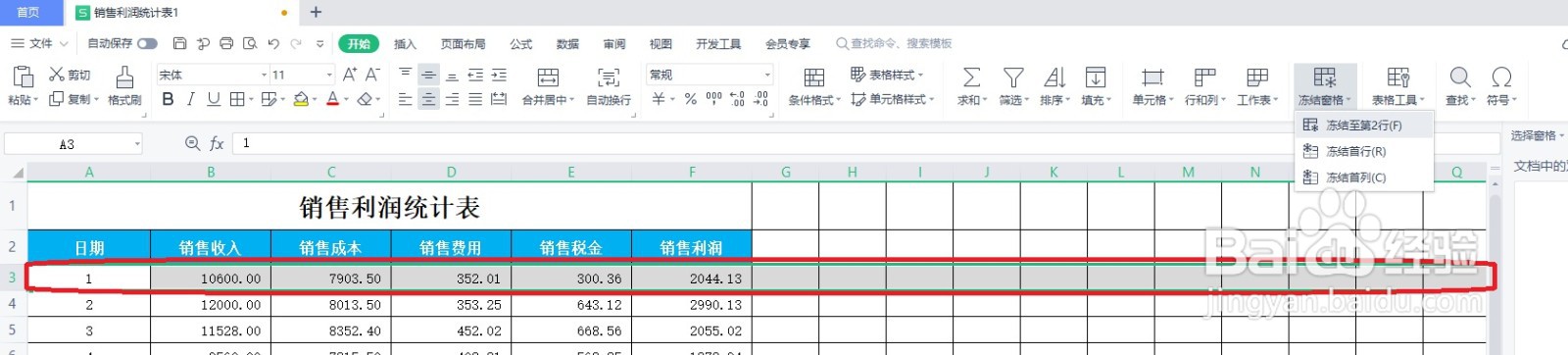Click the Save icon in the quick access bar

[179, 43]
